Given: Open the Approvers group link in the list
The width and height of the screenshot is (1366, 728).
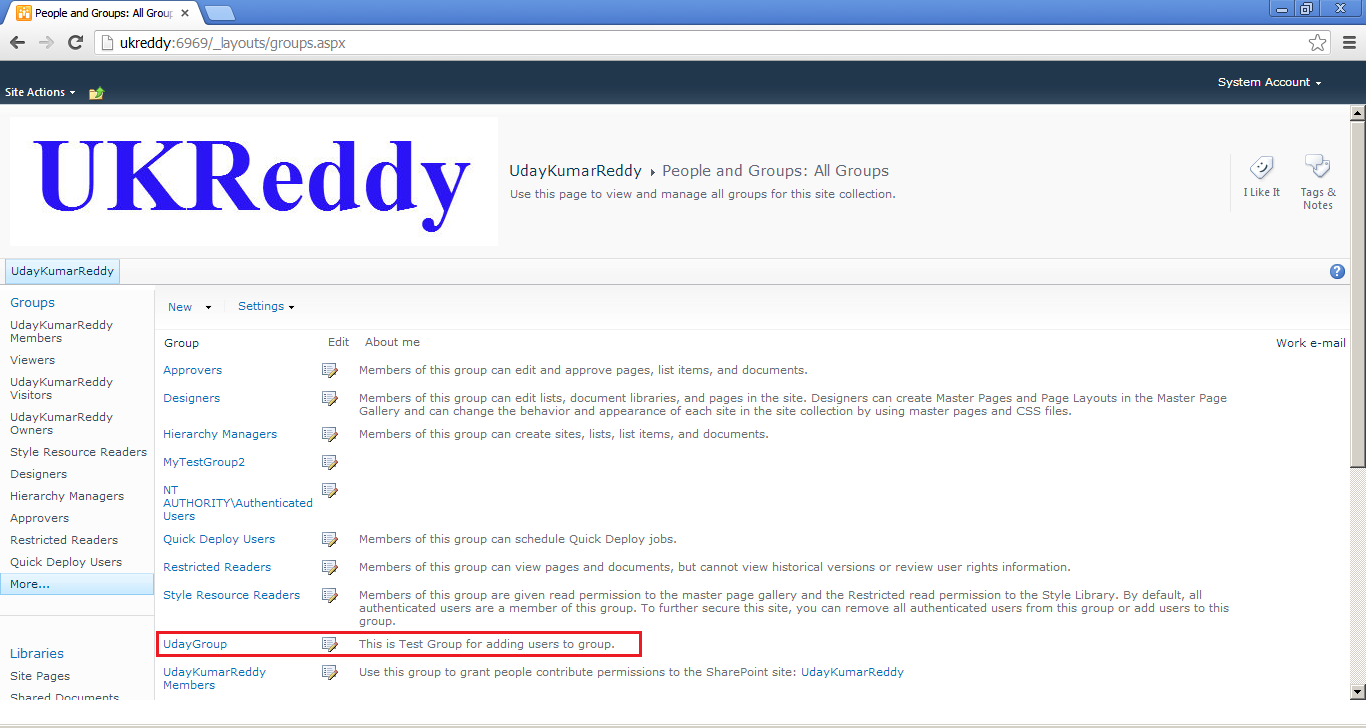Looking at the screenshot, I should [x=193, y=370].
